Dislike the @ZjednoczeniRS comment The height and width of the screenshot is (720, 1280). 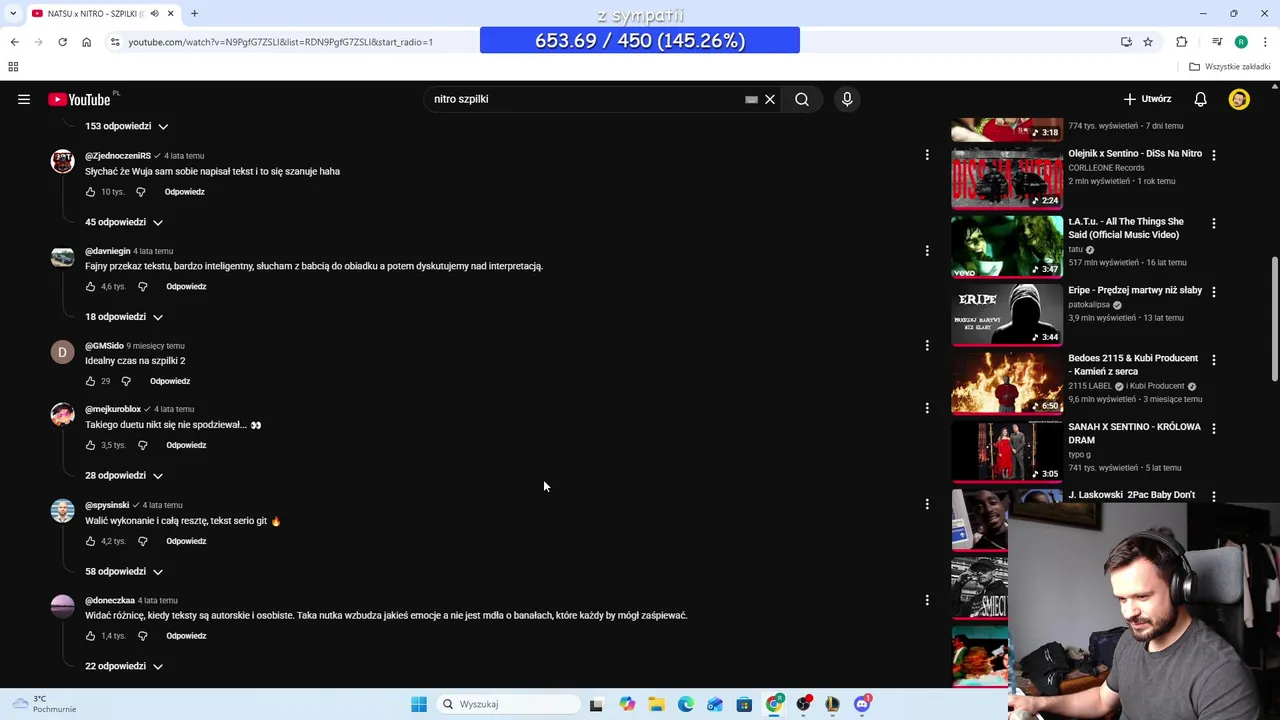[141, 191]
